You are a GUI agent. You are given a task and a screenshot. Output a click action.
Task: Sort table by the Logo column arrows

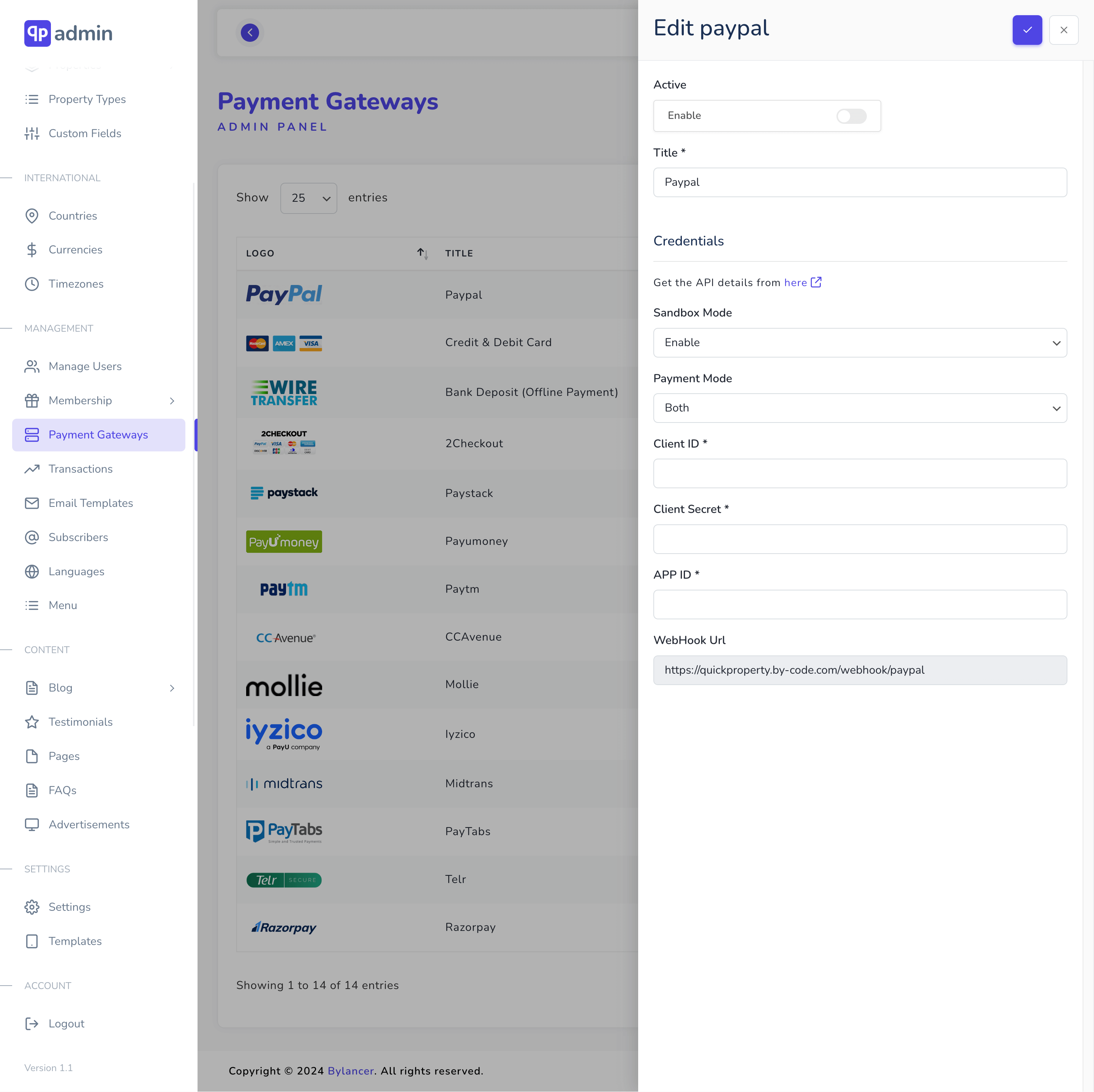pos(422,253)
